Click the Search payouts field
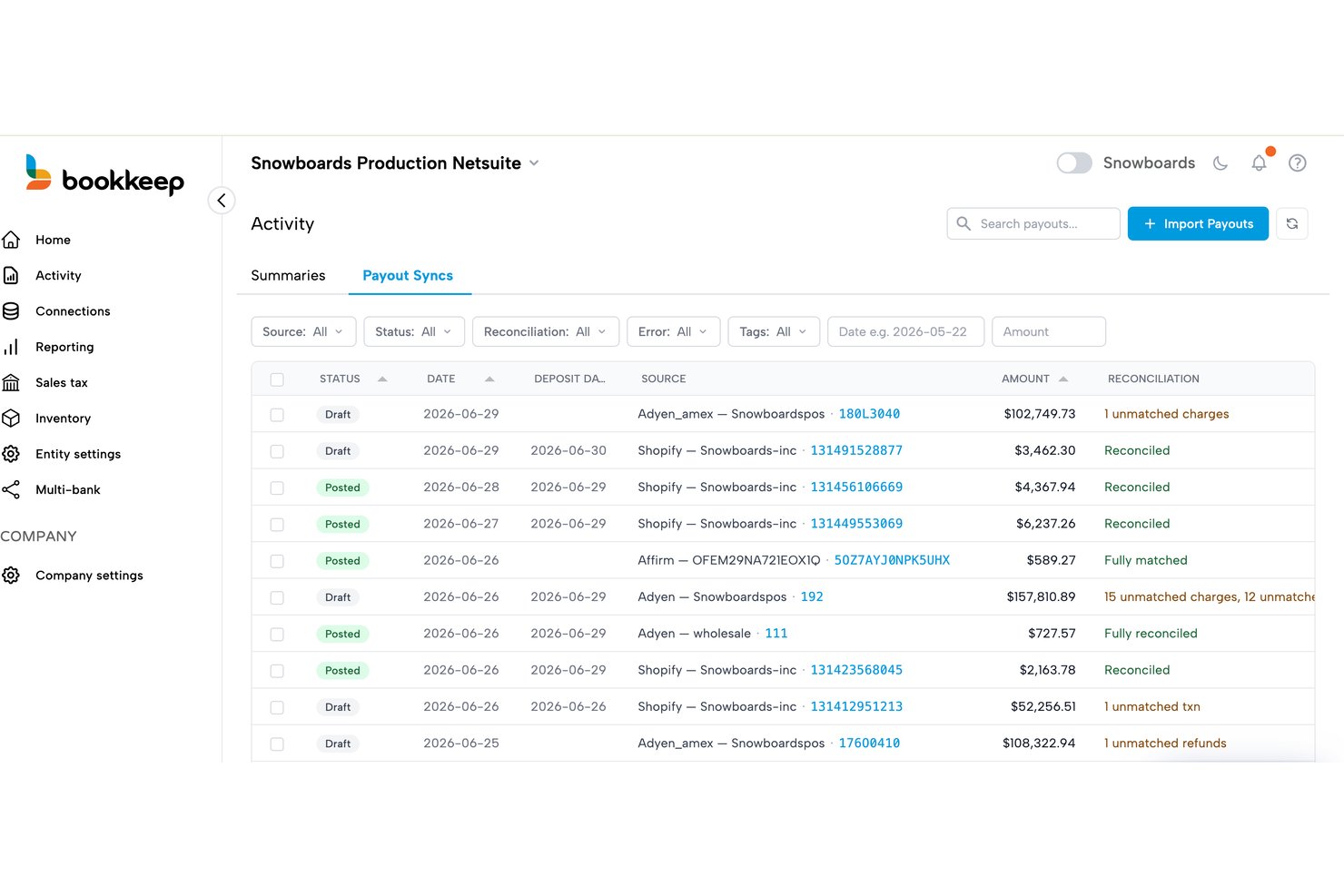 tap(1033, 224)
